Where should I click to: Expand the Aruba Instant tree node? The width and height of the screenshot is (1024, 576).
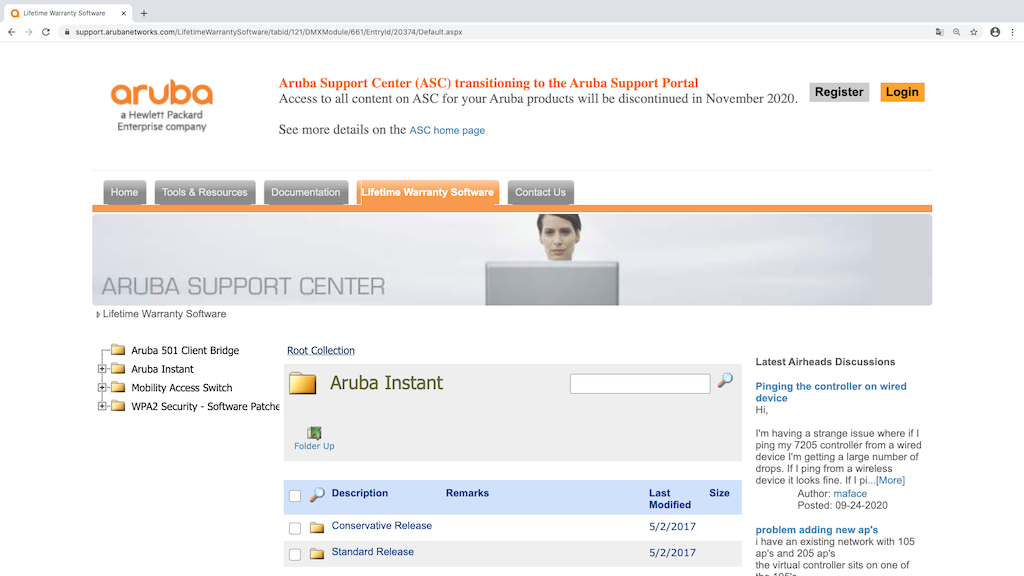pos(102,369)
